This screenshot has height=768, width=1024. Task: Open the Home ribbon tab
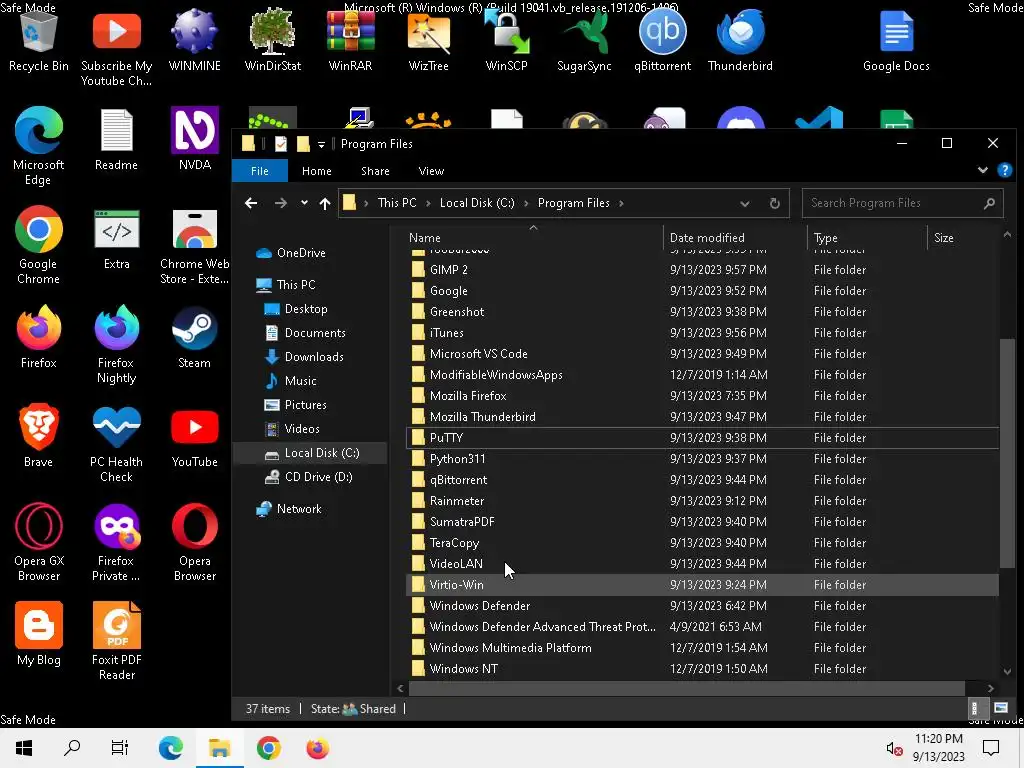coord(317,171)
